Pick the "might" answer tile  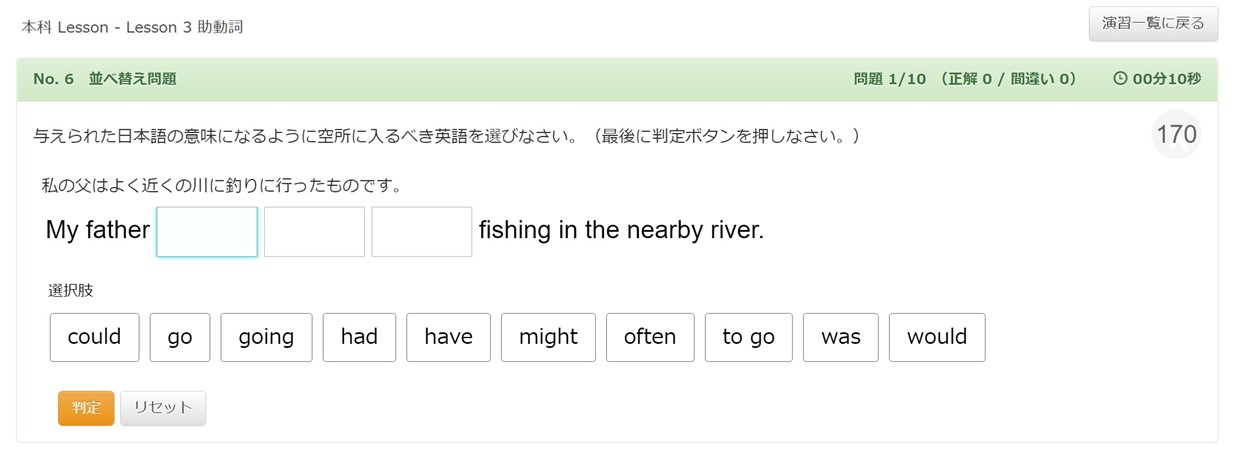pyautogui.click(x=548, y=337)
